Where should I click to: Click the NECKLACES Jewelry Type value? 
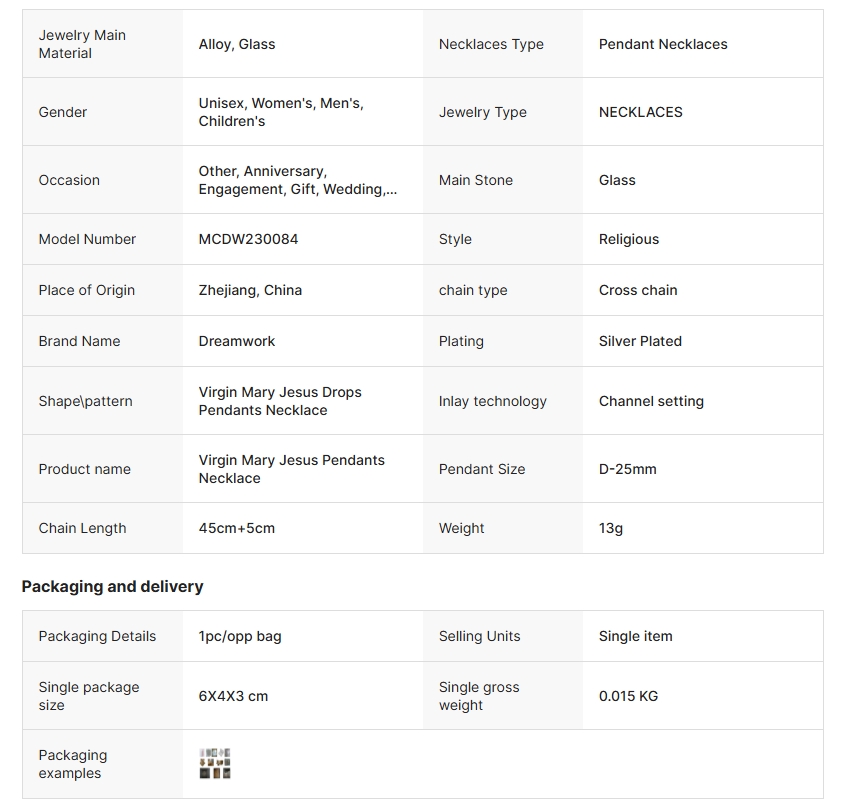pos(640,112)
